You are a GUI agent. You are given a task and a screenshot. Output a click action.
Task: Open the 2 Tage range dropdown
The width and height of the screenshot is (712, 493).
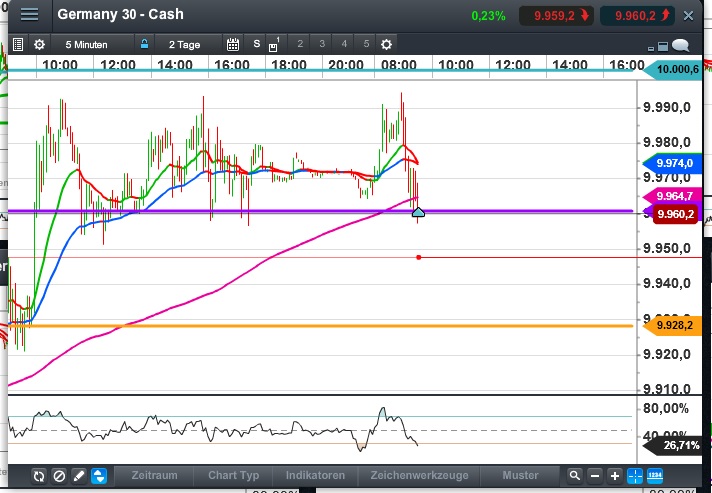click(184, 44)
